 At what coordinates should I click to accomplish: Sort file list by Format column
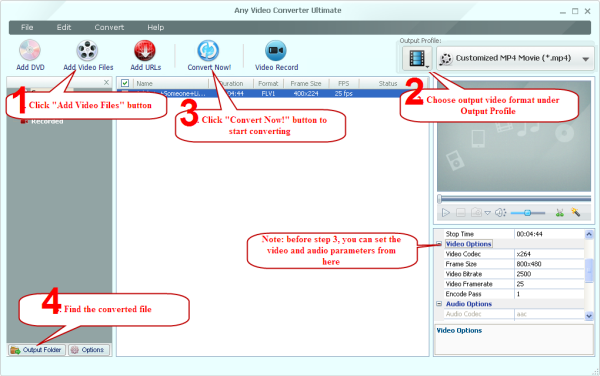click(x=268, y=83)
